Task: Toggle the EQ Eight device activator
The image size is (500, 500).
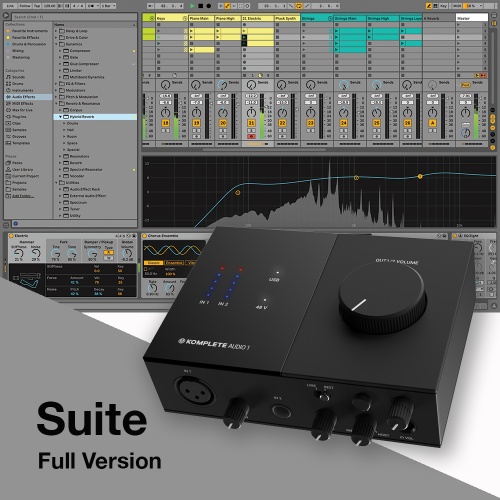Action: click(455, 236)
